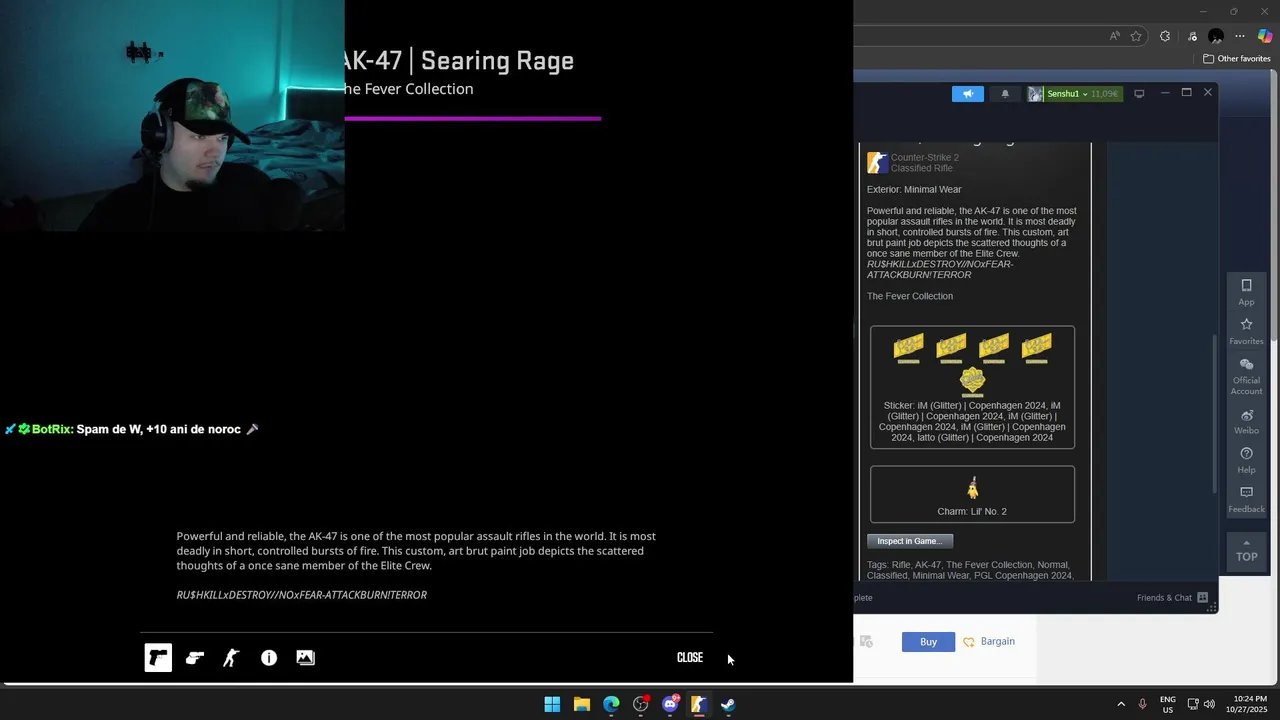This screenshot has height=720, width=1280.
Task: Open the screenshot gallery picture icon
Action: coord(306,658)
